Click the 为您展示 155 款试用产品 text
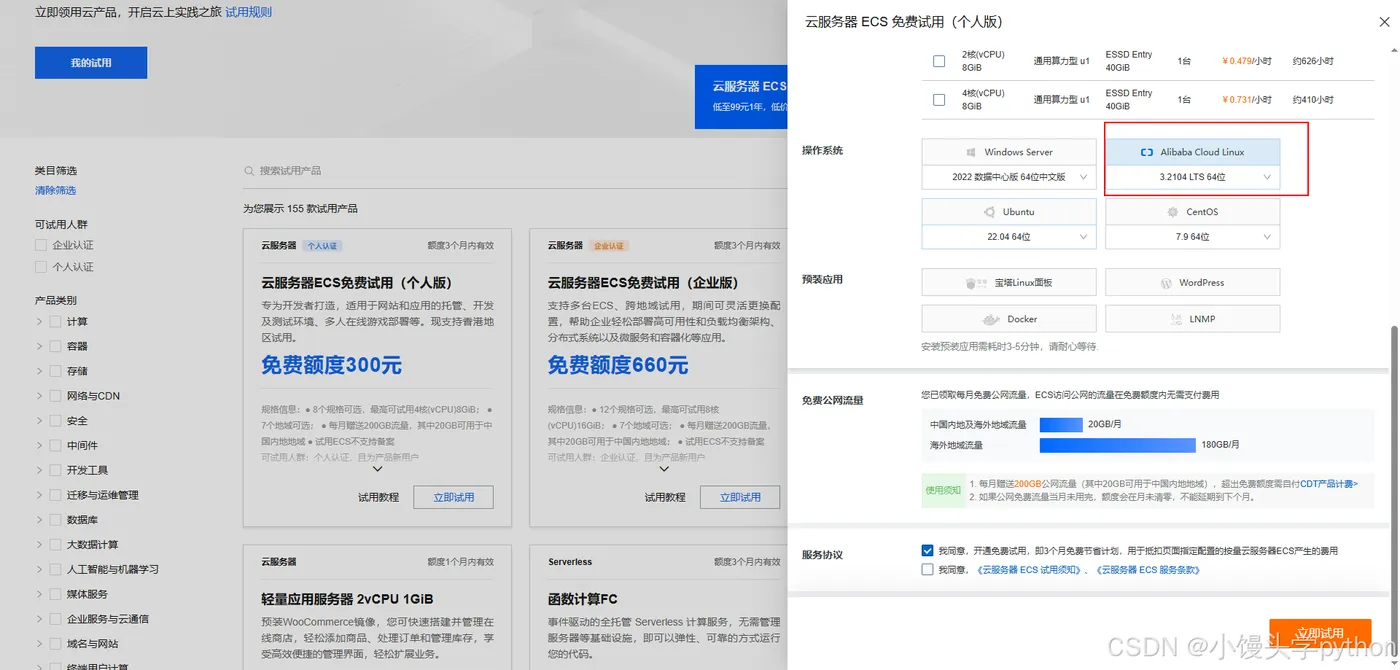 (300, 209)
